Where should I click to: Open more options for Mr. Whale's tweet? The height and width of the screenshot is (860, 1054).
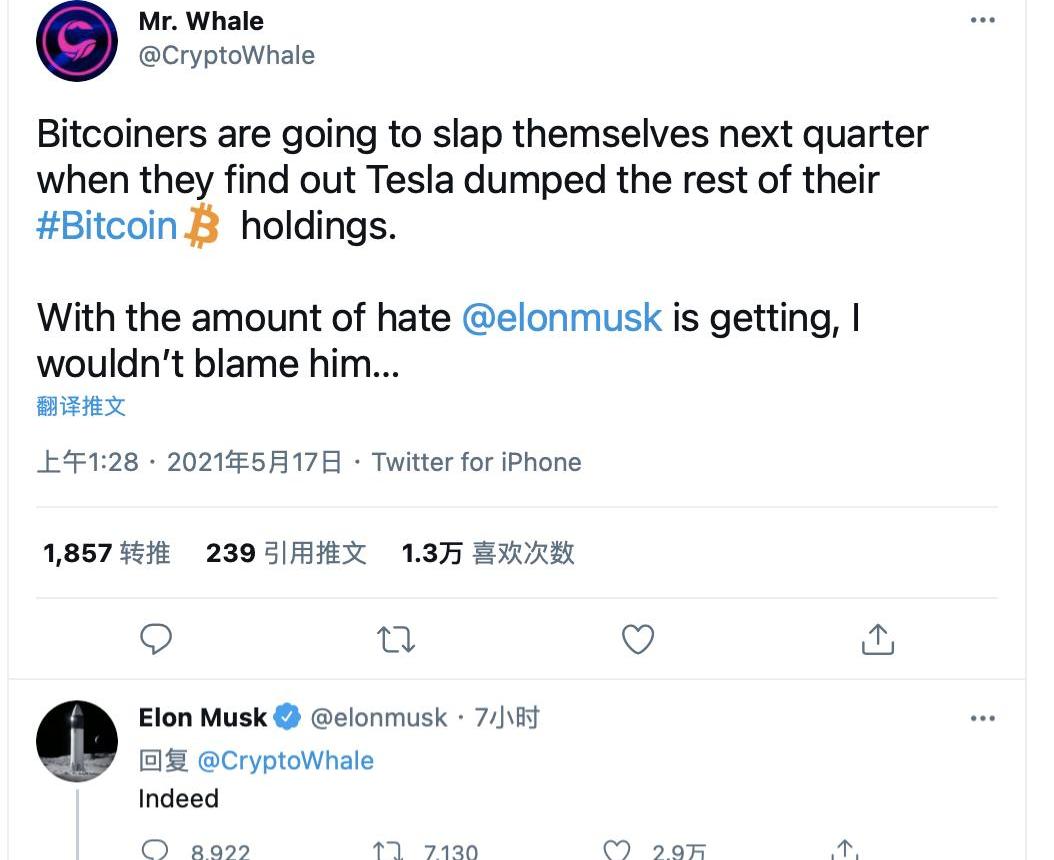click(983, 21)
